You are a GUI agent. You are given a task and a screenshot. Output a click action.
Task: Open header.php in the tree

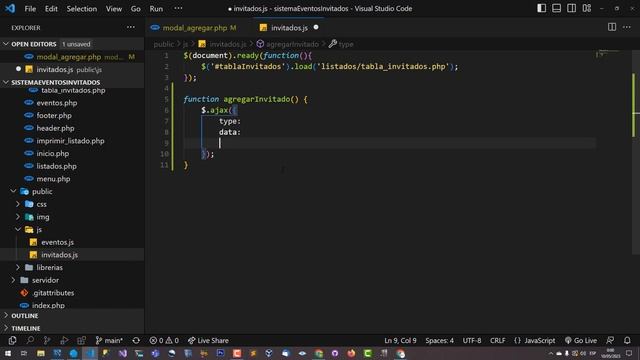[56, 128]
